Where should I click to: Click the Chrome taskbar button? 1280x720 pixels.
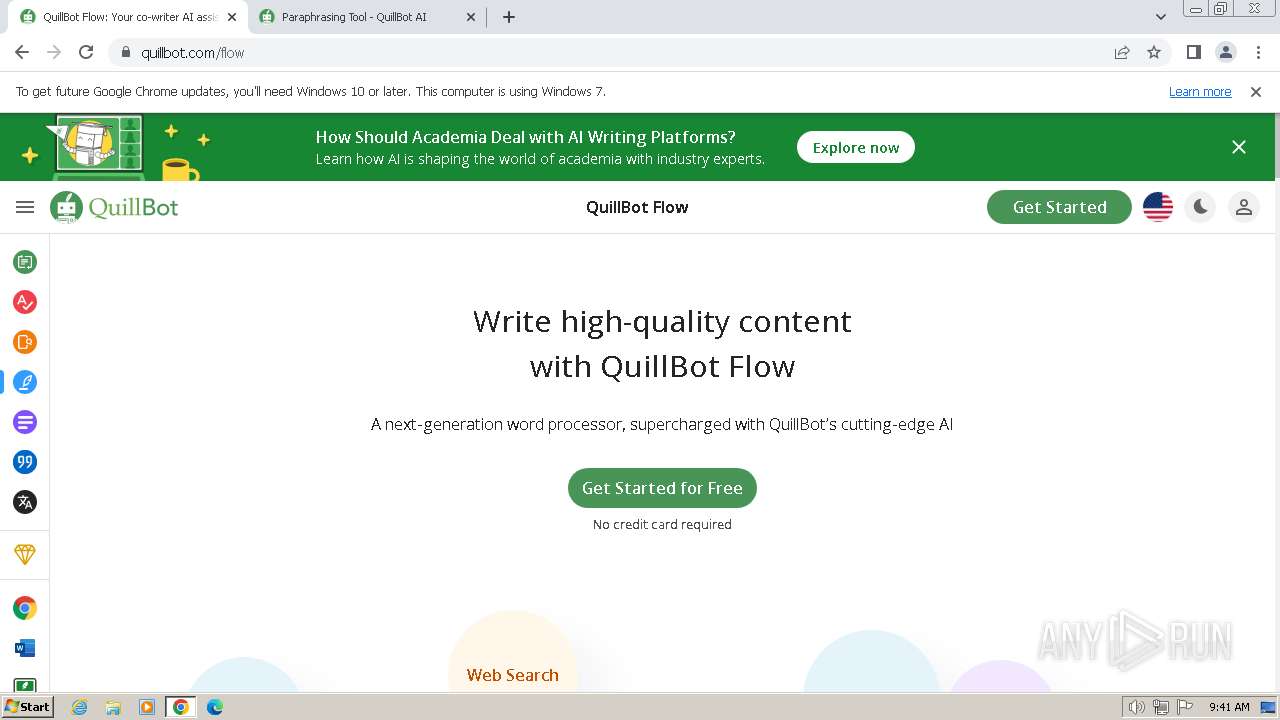click(x=181, y=707)
